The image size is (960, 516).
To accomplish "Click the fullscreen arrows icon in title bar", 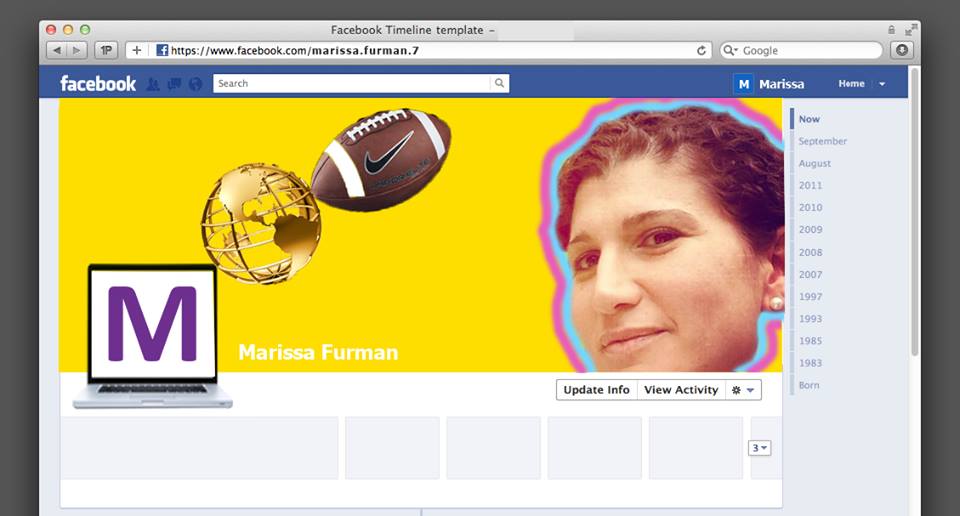I will click(911, 29).
